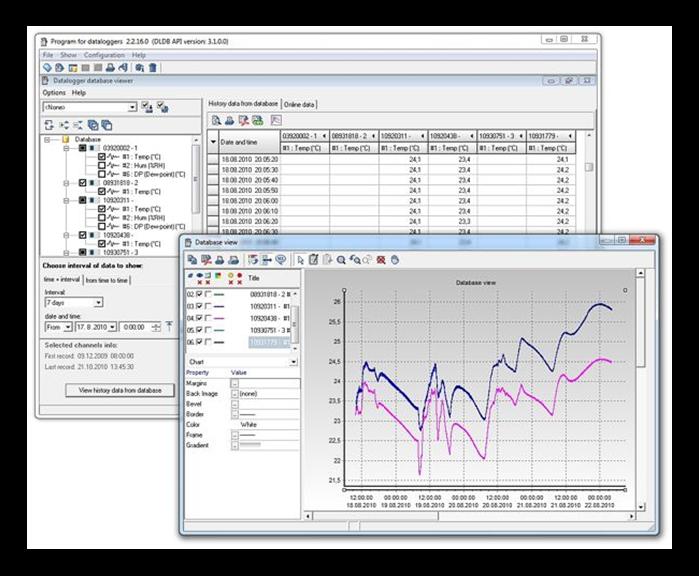The width and height of the screenshot is (699, 576).
Task: Check #2 Hum checkbox under 03920002 - 1
Action: (102, 165)
